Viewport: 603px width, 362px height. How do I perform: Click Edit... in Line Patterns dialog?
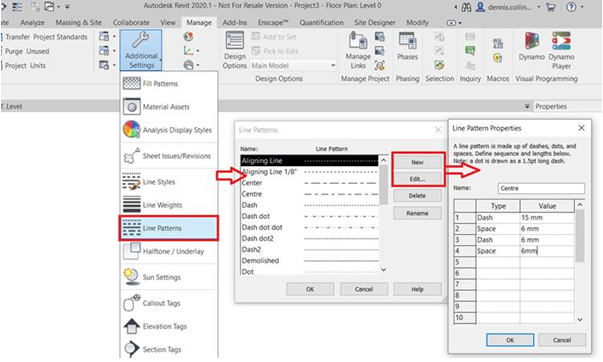click(x=417, y=179)
